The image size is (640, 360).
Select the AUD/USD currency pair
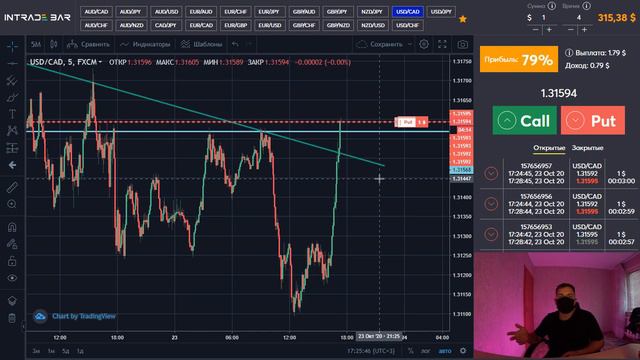(x=167, y=12)
